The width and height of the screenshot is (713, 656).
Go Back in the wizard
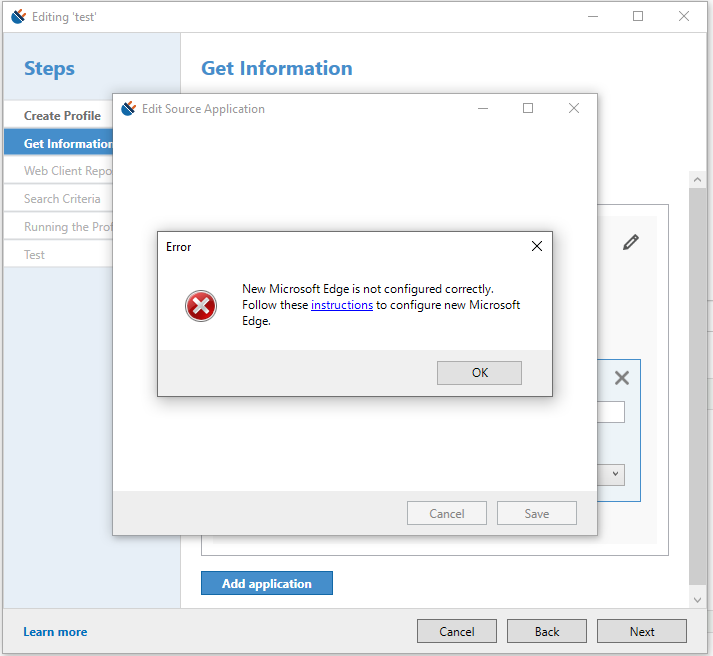click(x=547, y=631)
